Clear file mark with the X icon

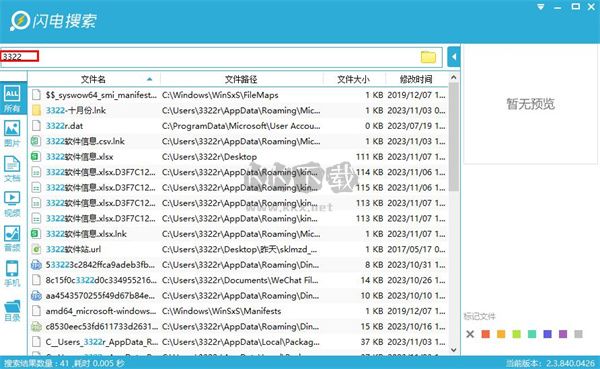[470, 334]
